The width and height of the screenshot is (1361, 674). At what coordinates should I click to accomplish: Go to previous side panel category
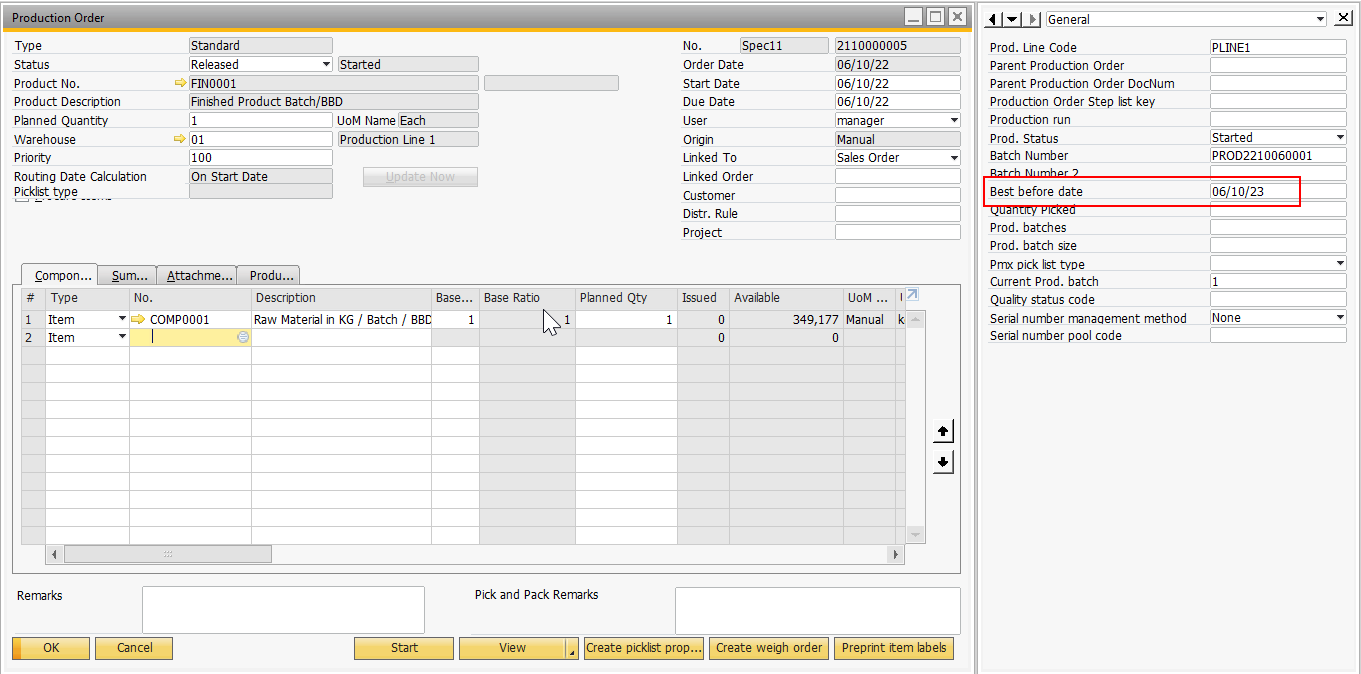point(993,19)
